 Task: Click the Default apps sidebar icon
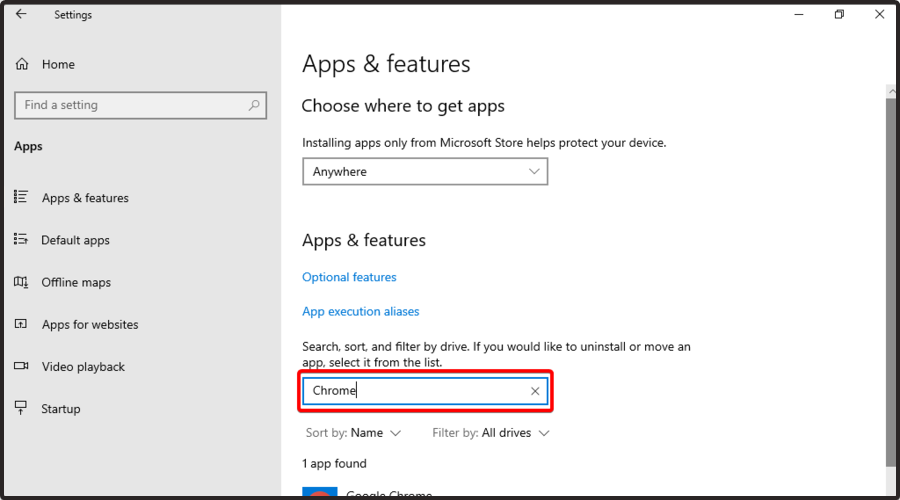pyautogui.click(x=21, y=239)
